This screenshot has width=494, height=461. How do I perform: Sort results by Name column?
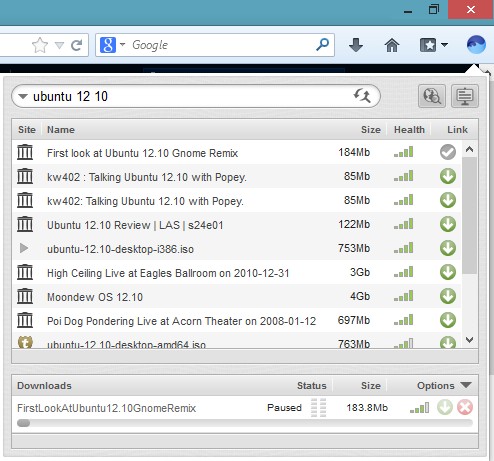pos(61,130)
